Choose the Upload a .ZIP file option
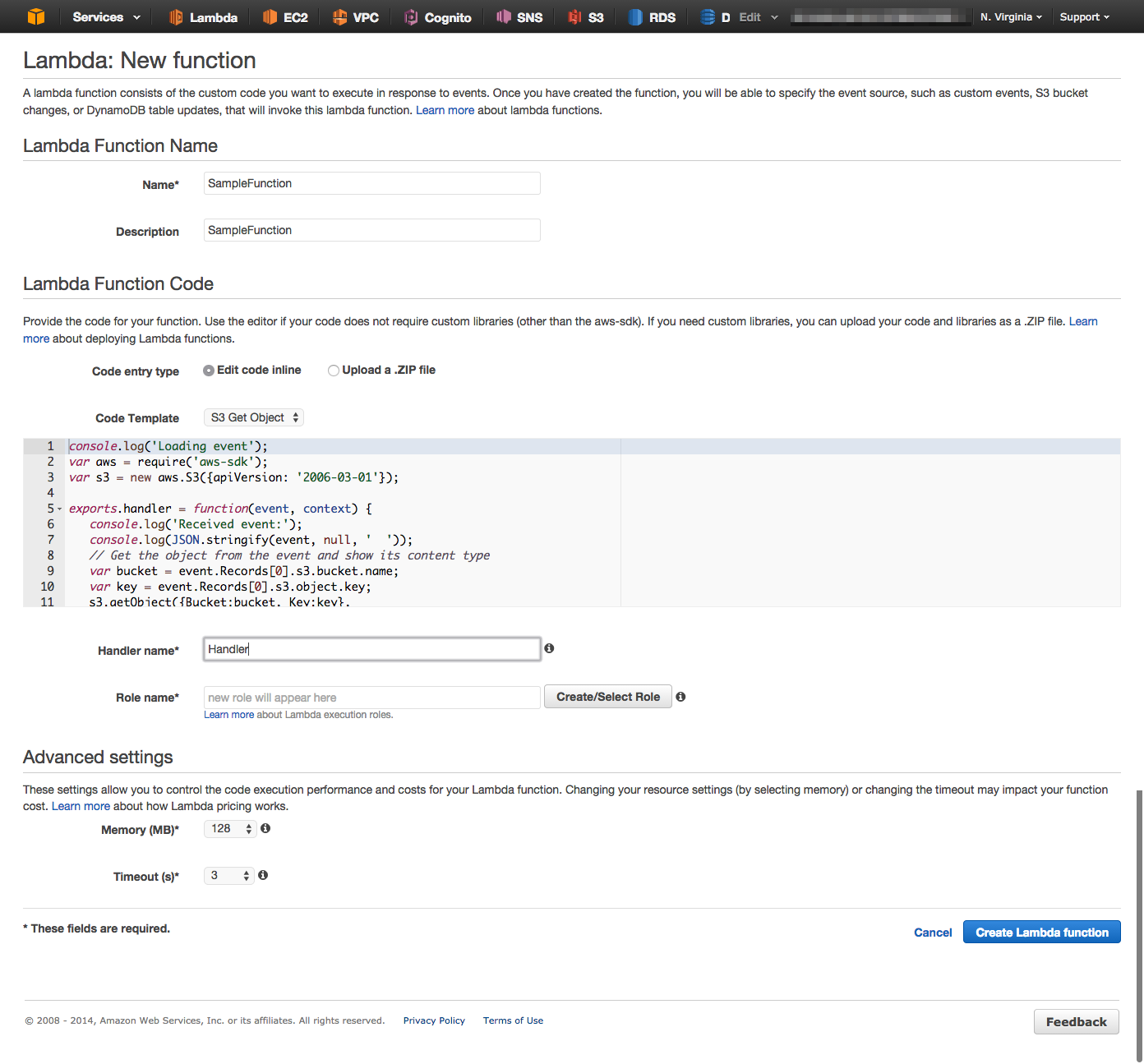 pyautogui.click(x=334, y=371)
